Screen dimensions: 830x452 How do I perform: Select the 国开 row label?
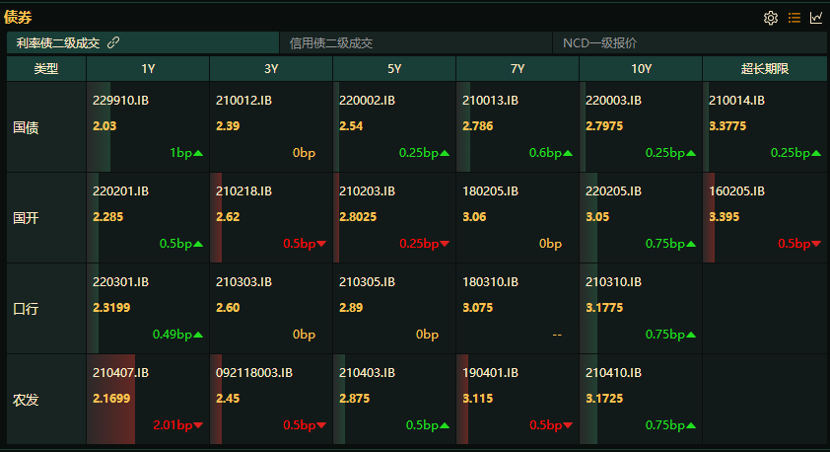click(26, 218)
